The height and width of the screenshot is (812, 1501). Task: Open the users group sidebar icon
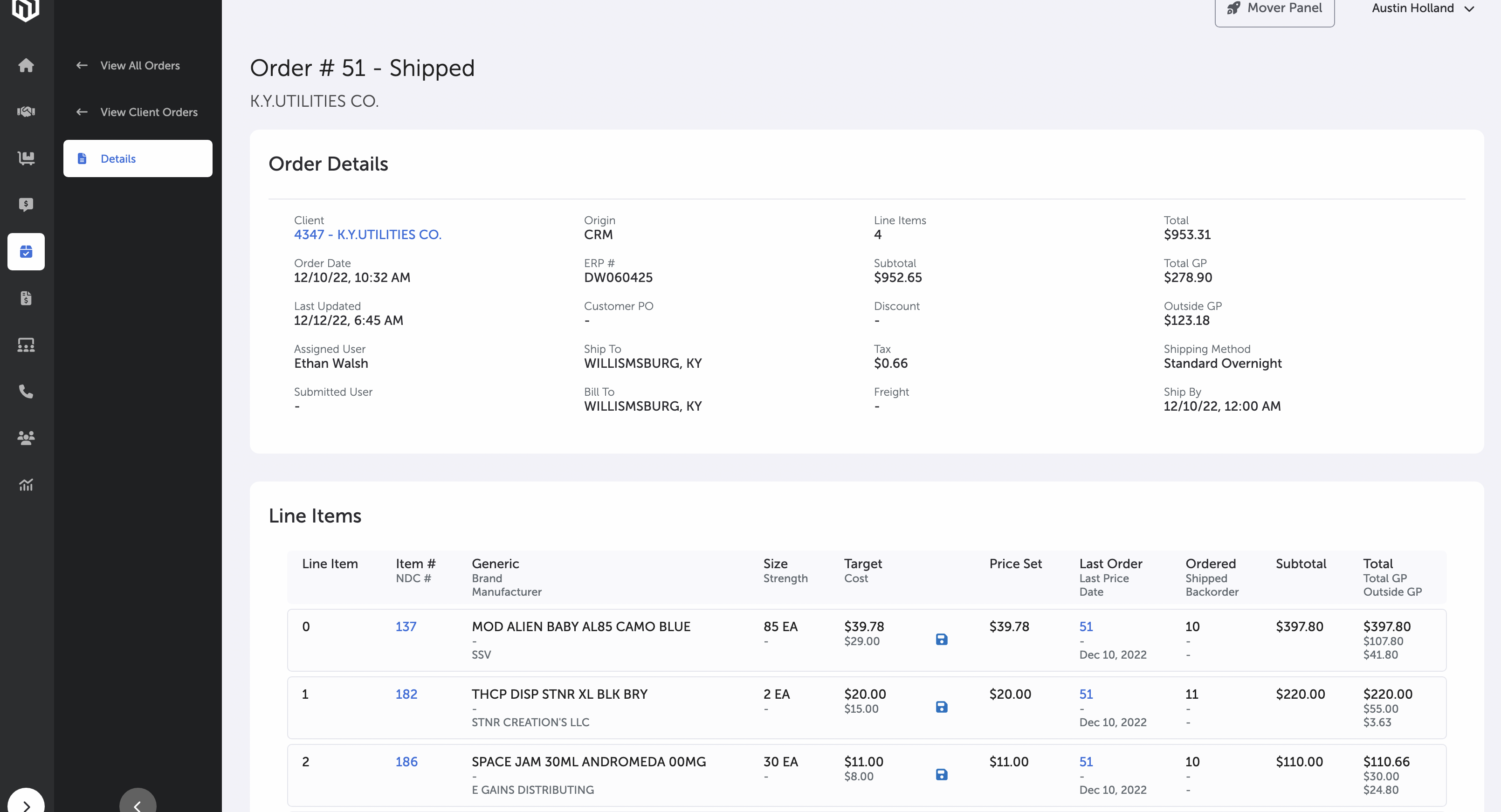26,438
